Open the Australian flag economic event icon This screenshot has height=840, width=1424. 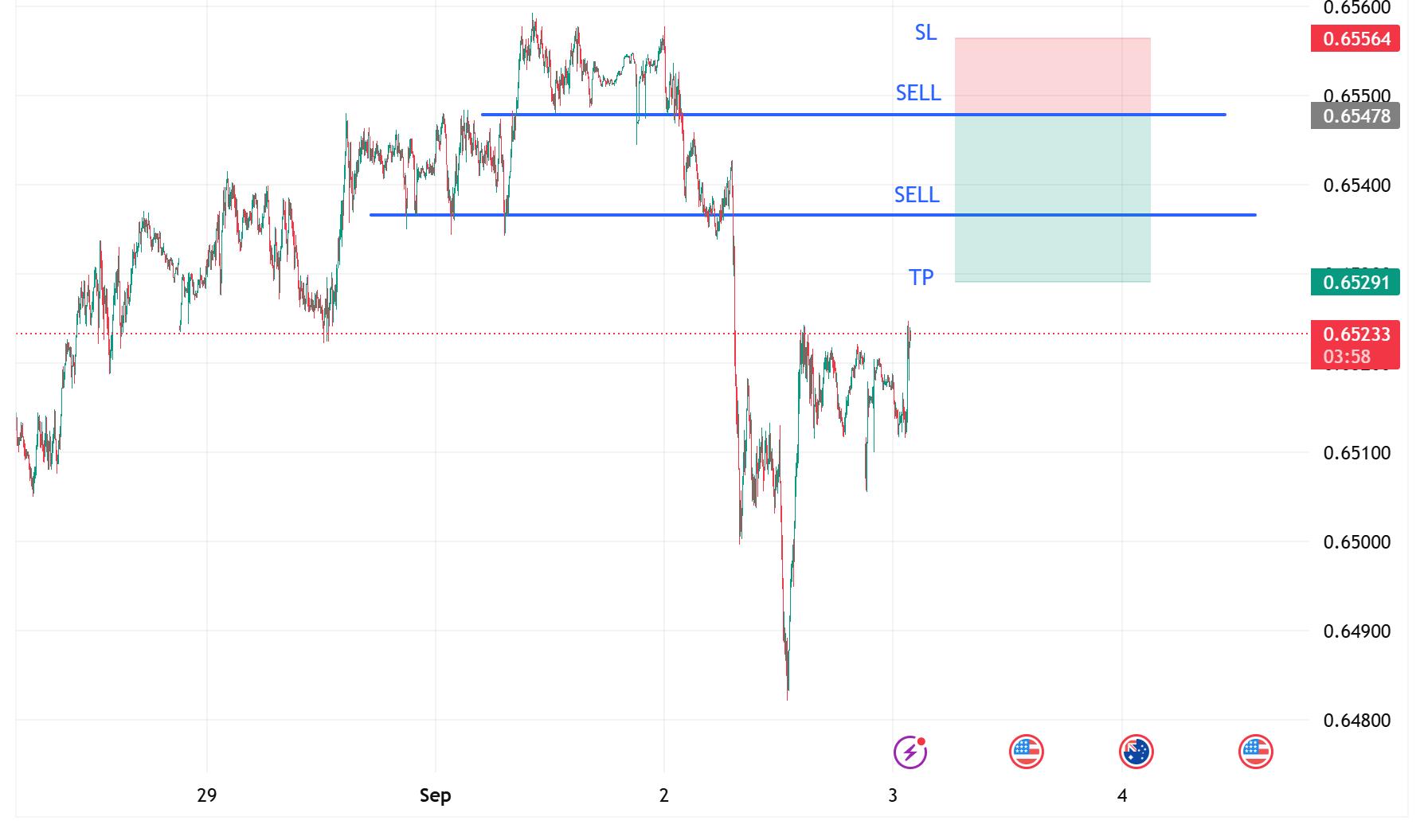(1136, 752)
